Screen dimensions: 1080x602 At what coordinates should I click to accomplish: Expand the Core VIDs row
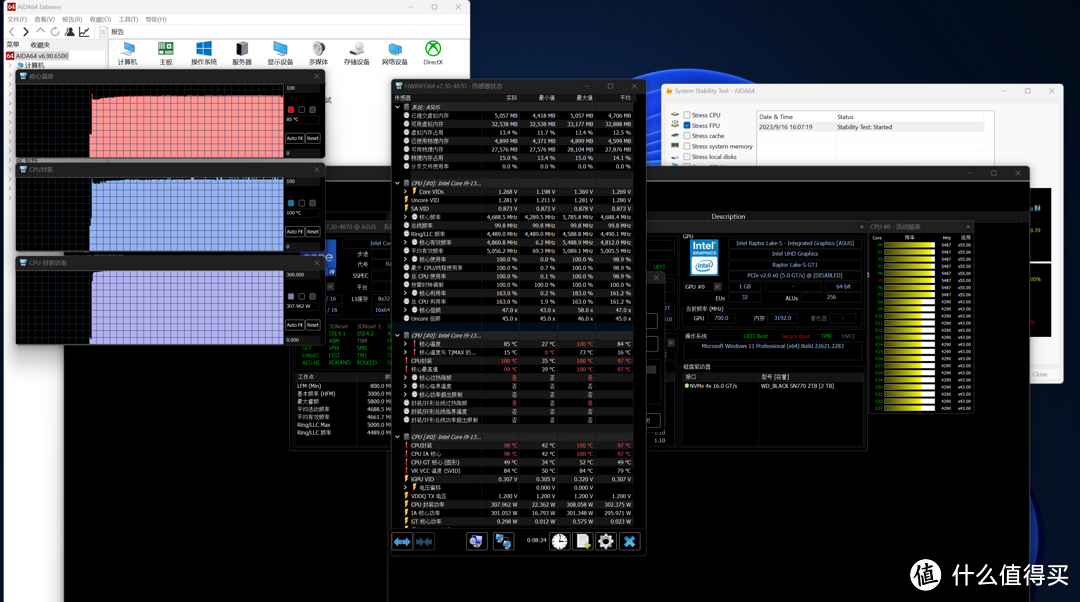pos(406,191)
